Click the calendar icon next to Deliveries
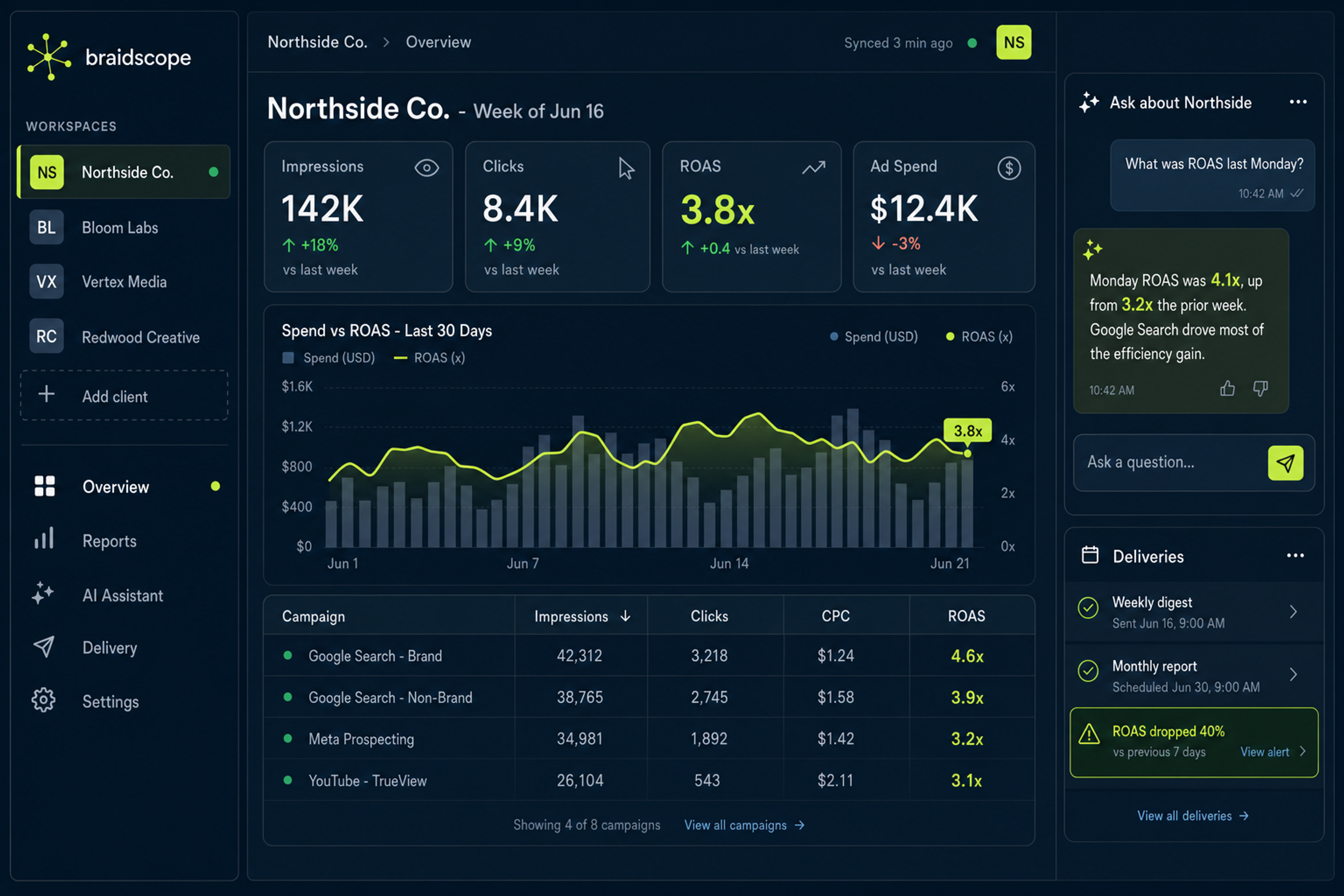Image resolution: width=1344 pixels, height=896 pixels. [x=1090, y=556]
